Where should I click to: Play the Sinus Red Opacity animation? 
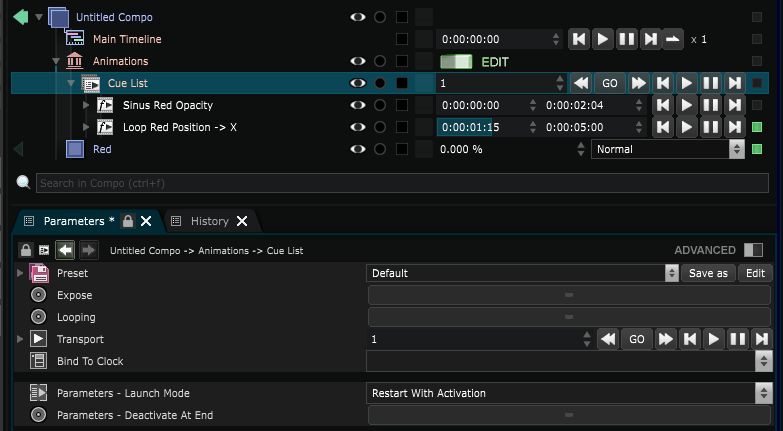point(687,105)
